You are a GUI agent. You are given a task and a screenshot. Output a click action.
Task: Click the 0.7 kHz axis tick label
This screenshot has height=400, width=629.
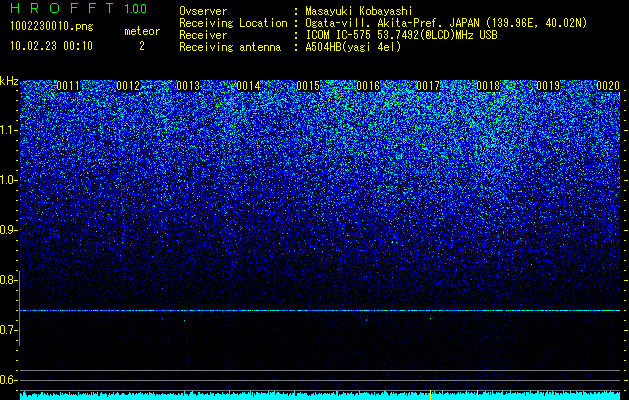click(x=8, y=330)
